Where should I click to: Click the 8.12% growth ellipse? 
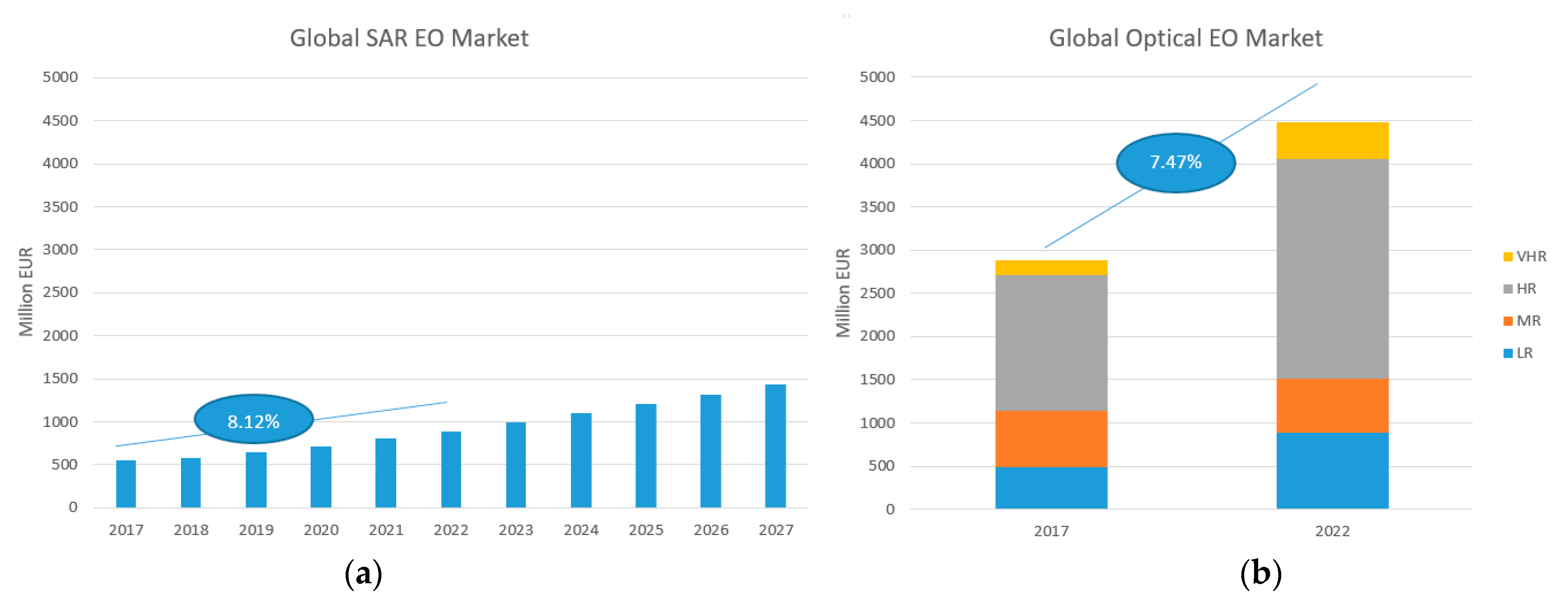253,420
